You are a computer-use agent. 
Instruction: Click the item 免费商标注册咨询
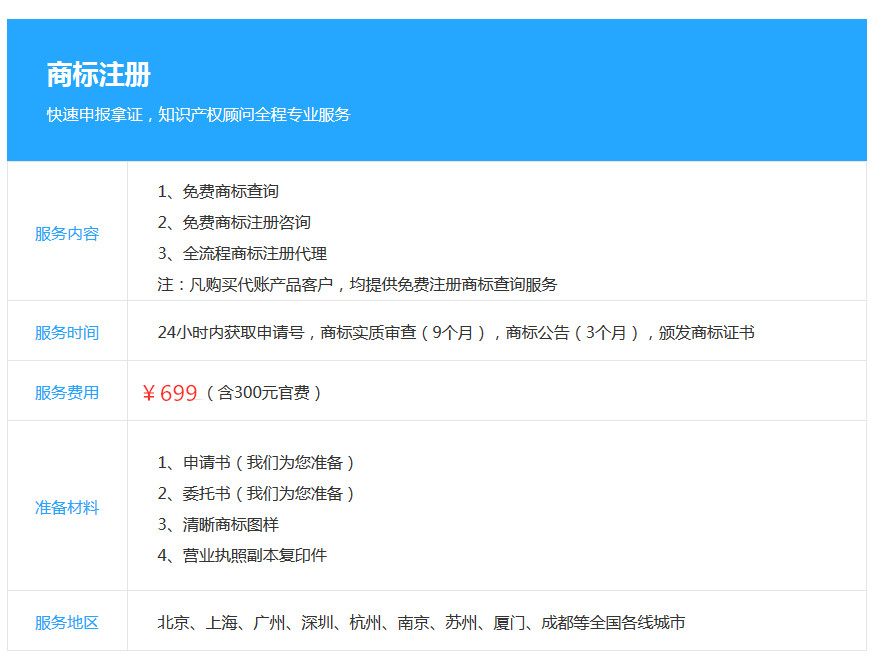[x=246, y=222]
